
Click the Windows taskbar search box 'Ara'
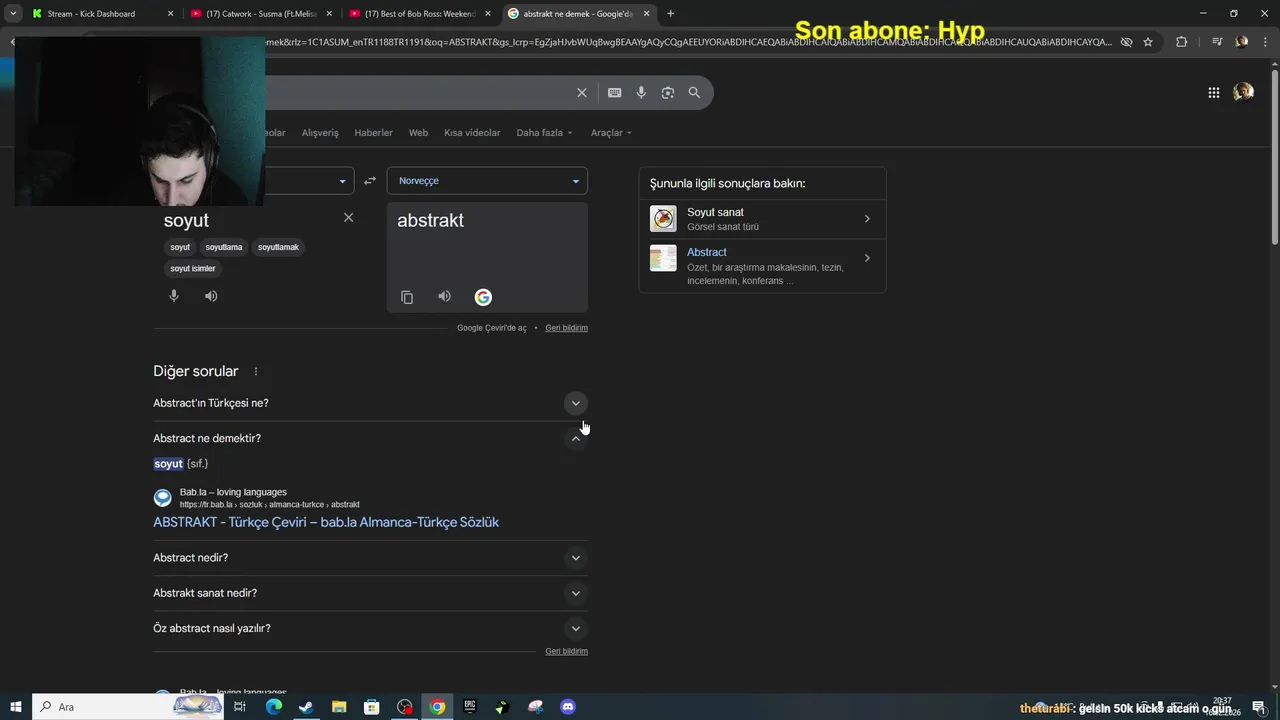(127, 707)
